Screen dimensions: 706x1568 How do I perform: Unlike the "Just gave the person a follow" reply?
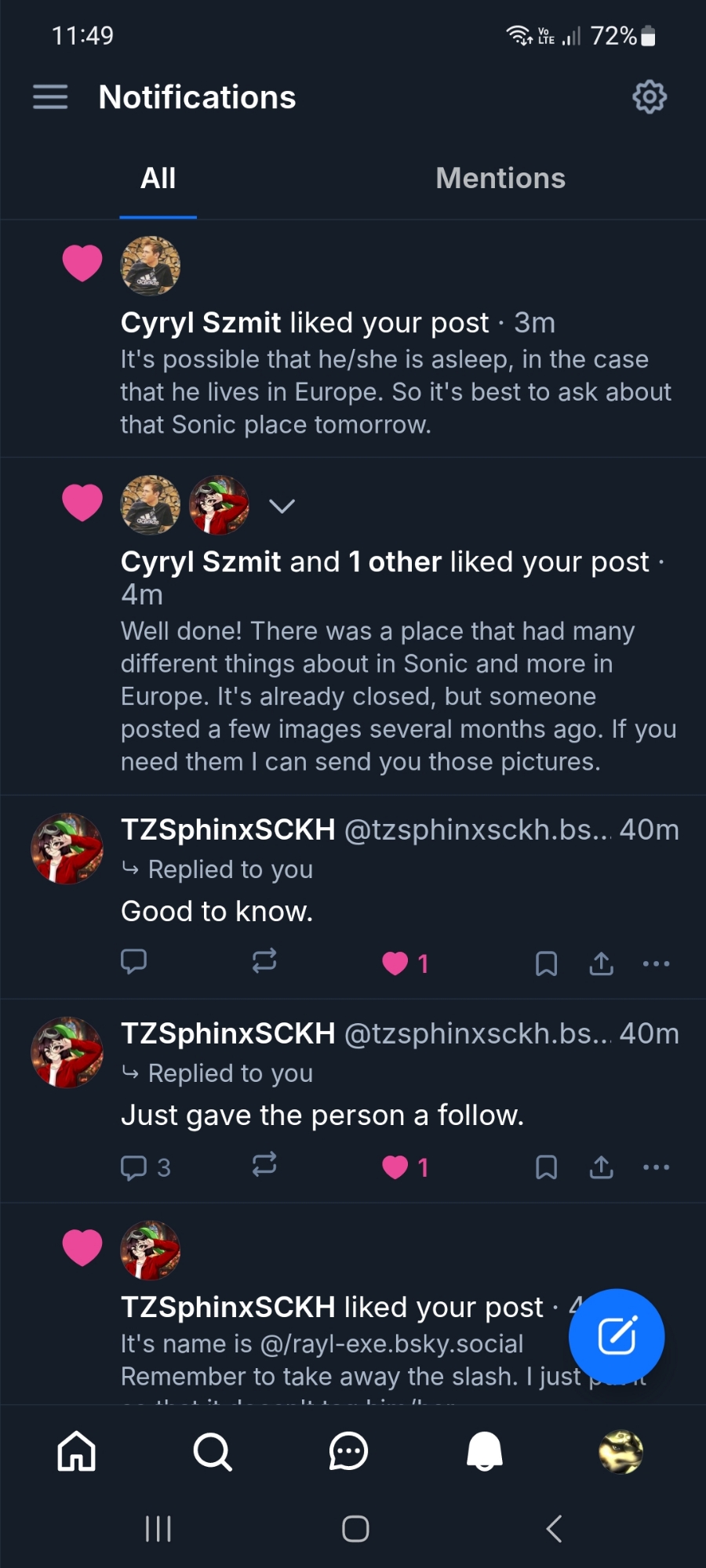coord(395,1167)
